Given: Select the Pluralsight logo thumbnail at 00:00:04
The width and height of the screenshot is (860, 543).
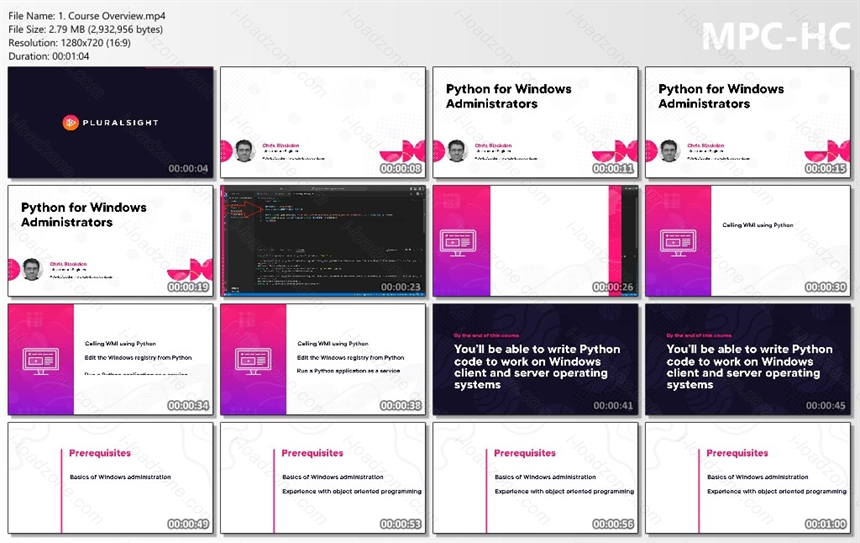Looking at the screenshot, I should [110, 122].
